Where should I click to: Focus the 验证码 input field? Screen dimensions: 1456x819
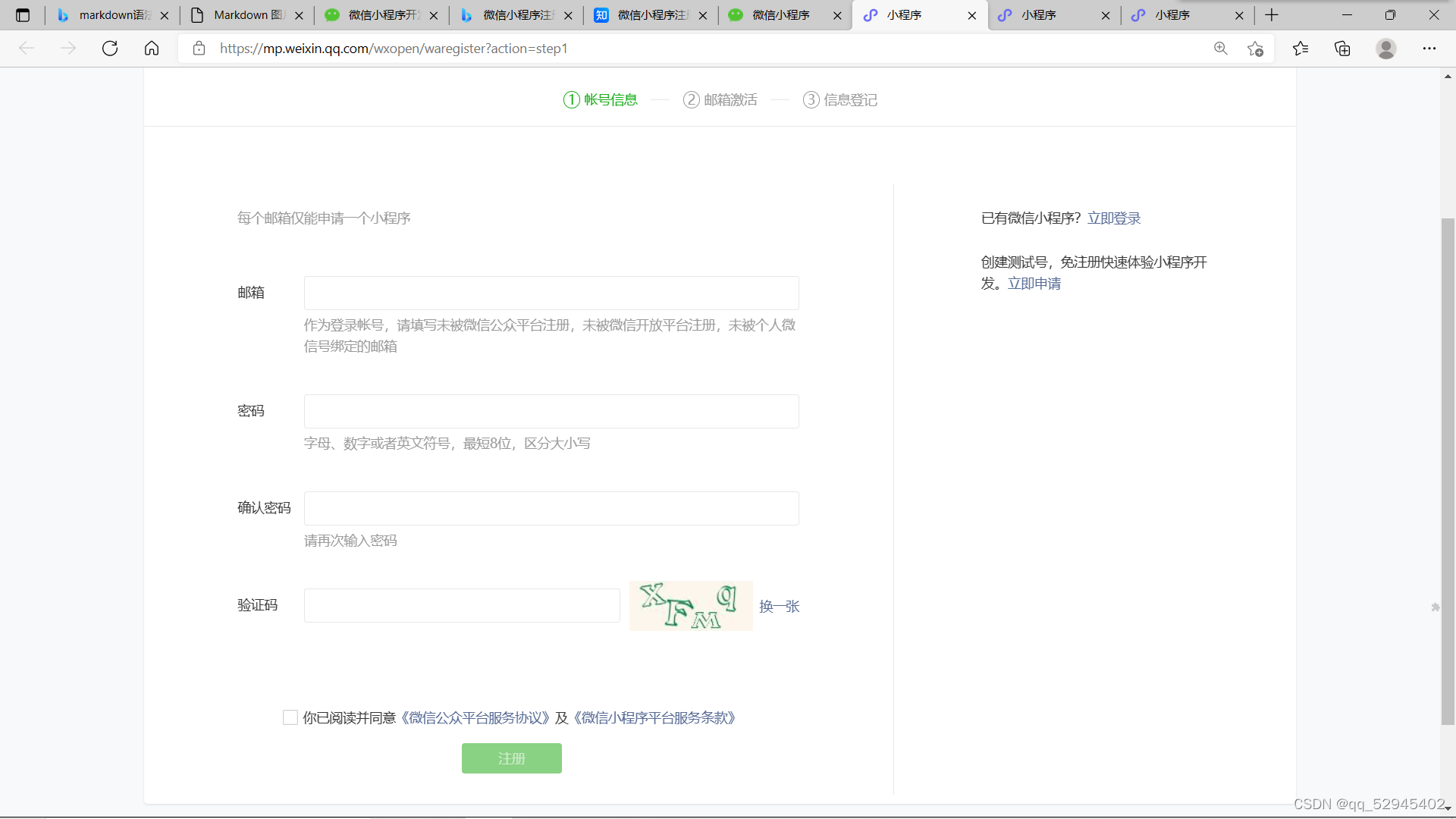click(462, 605)
